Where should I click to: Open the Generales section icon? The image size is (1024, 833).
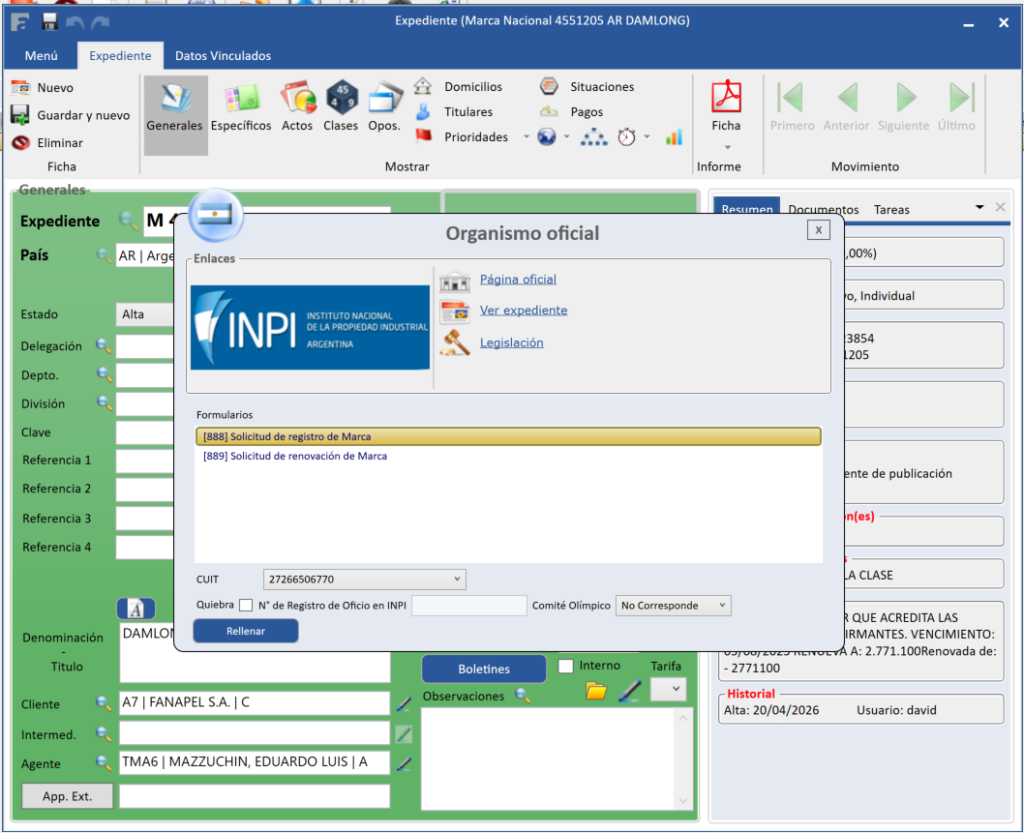174,99
